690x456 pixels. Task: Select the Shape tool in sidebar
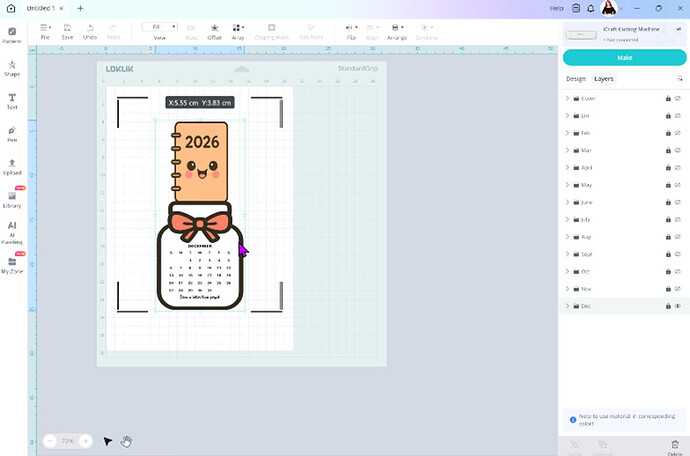12,67
